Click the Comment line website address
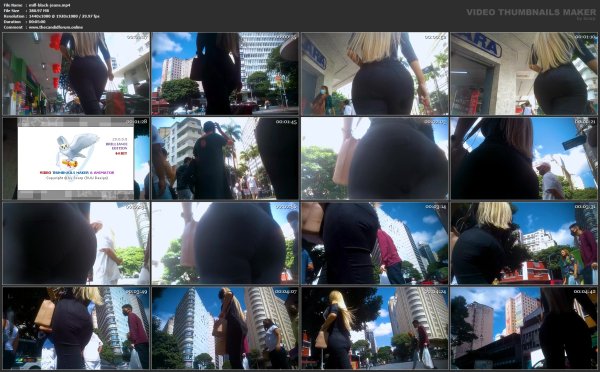The height and width of the screenshot is (372, 600). pos(55,27)
